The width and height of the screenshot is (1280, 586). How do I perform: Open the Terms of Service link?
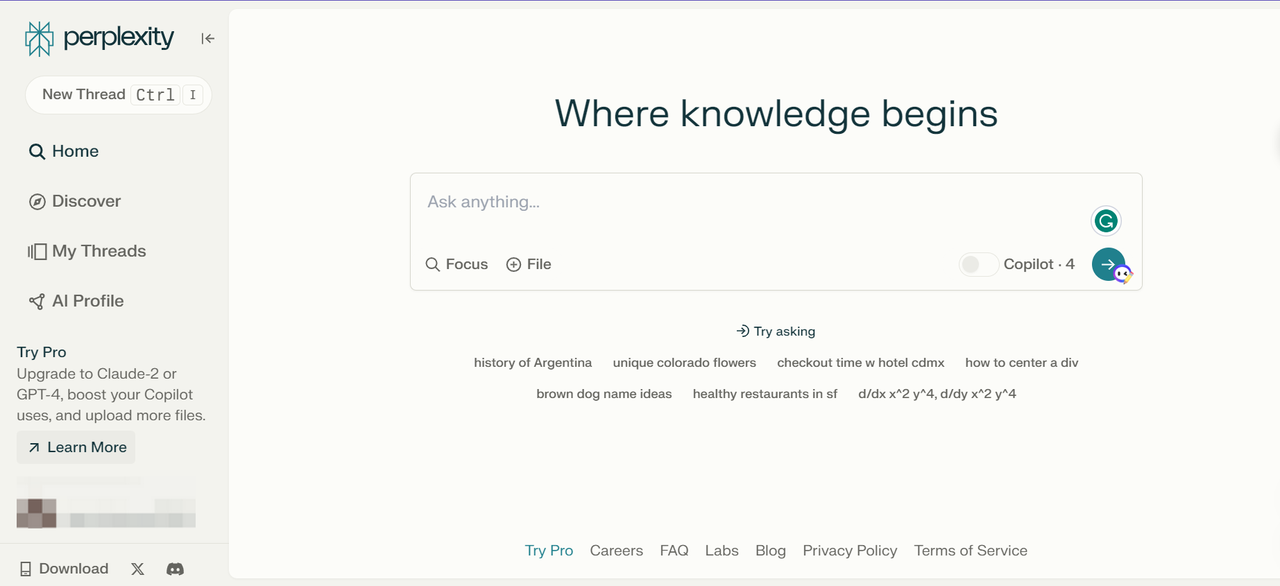(971, 551)
